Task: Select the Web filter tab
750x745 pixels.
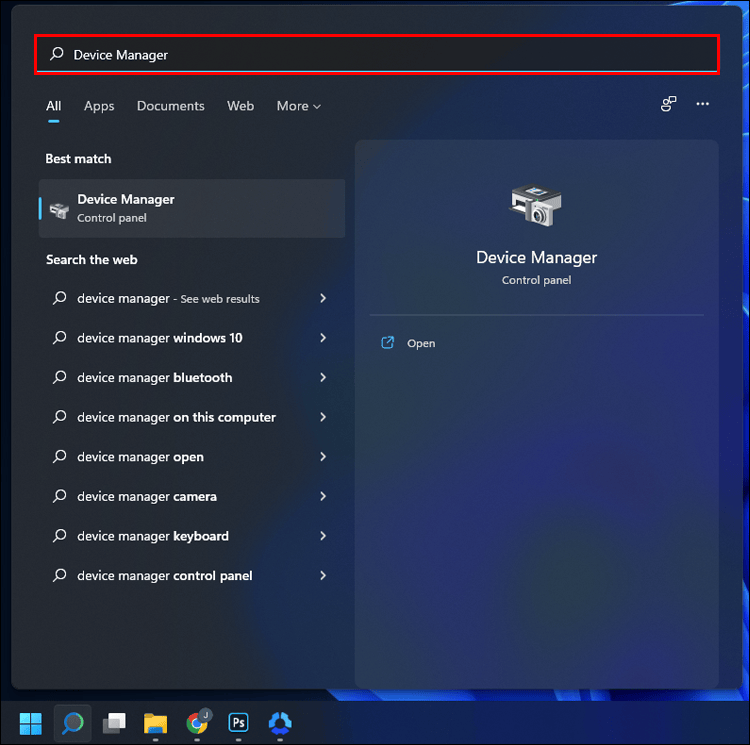Action: 240,106
